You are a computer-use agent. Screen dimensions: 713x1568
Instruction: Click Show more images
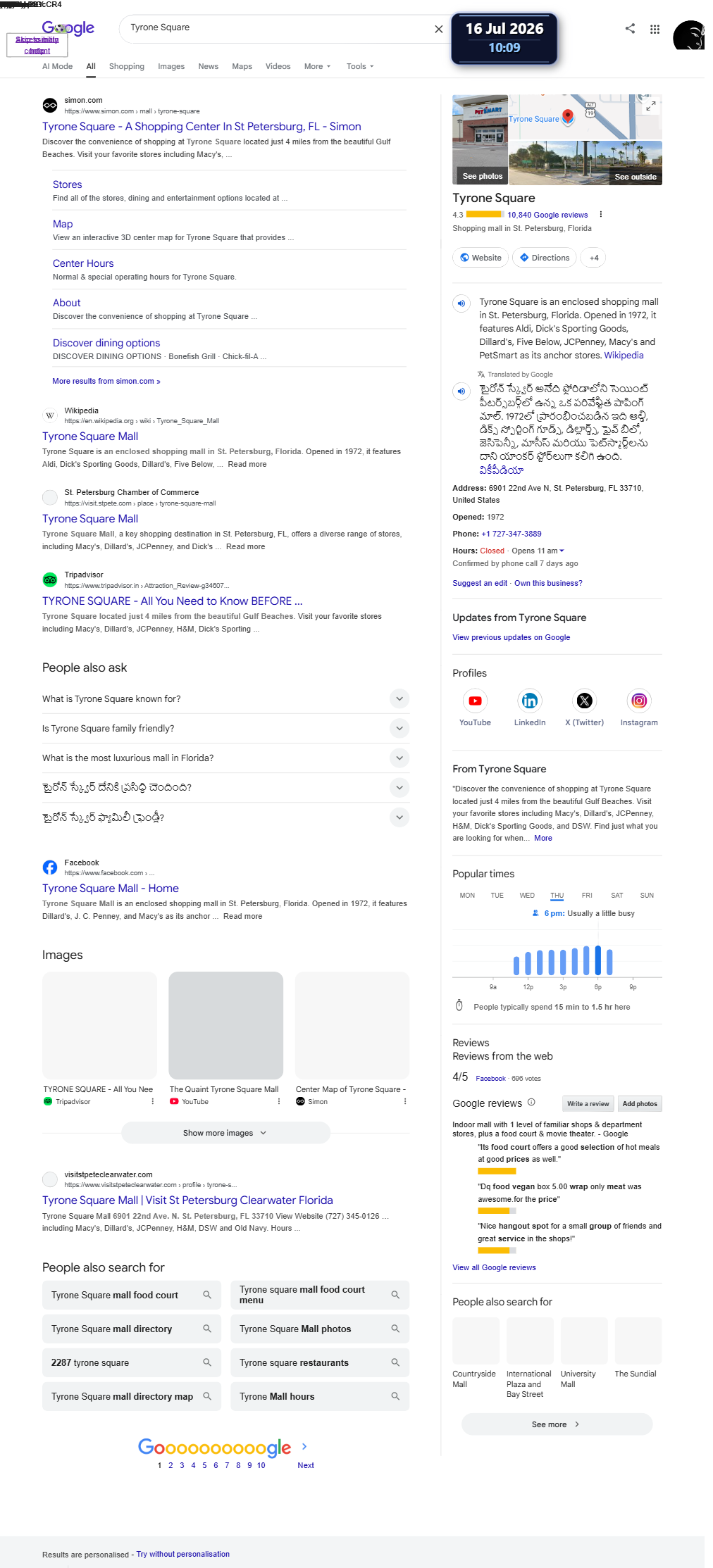[x=225, y=1133]
